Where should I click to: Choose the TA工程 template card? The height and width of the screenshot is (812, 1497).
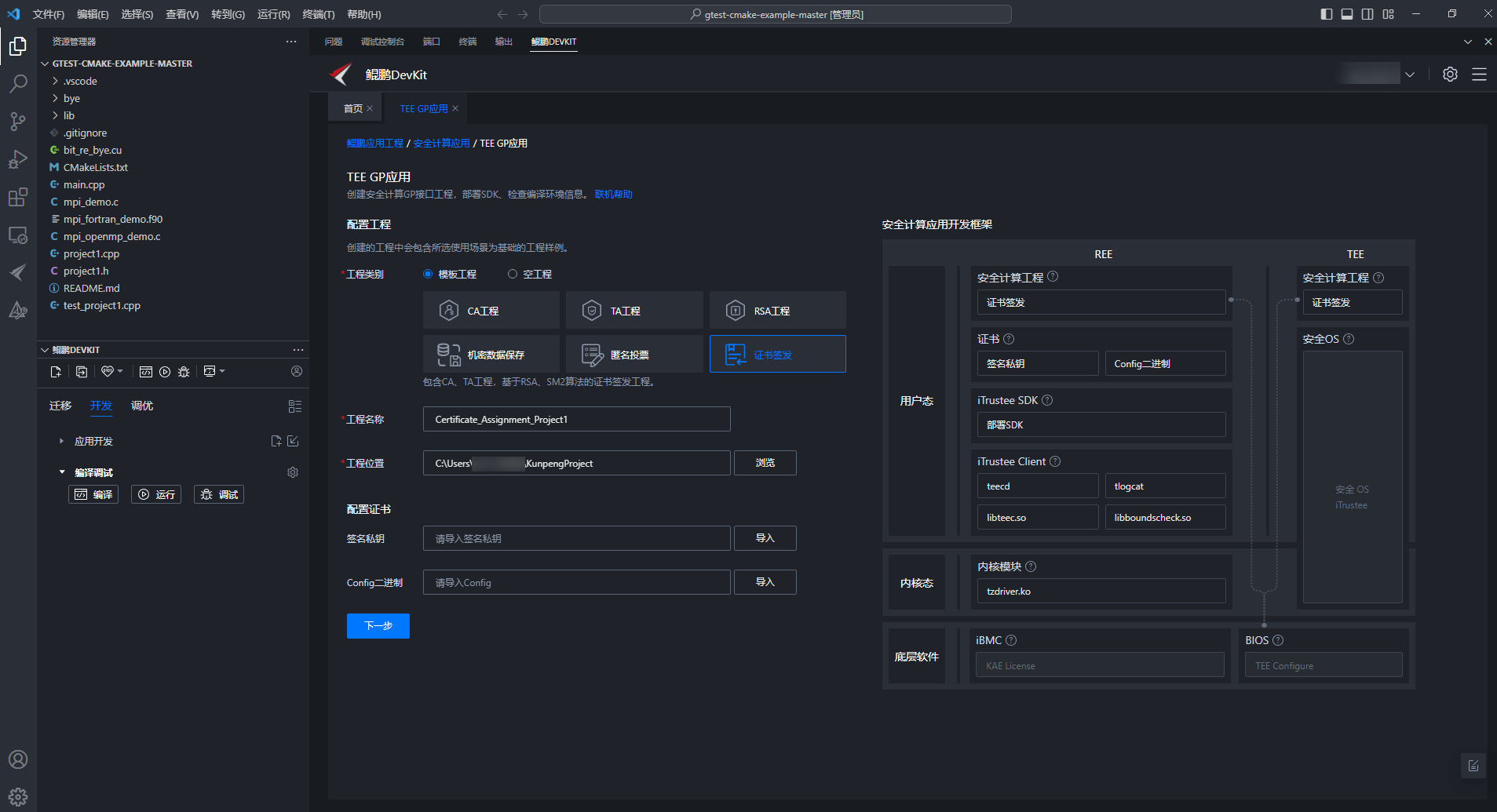(634, 310)
